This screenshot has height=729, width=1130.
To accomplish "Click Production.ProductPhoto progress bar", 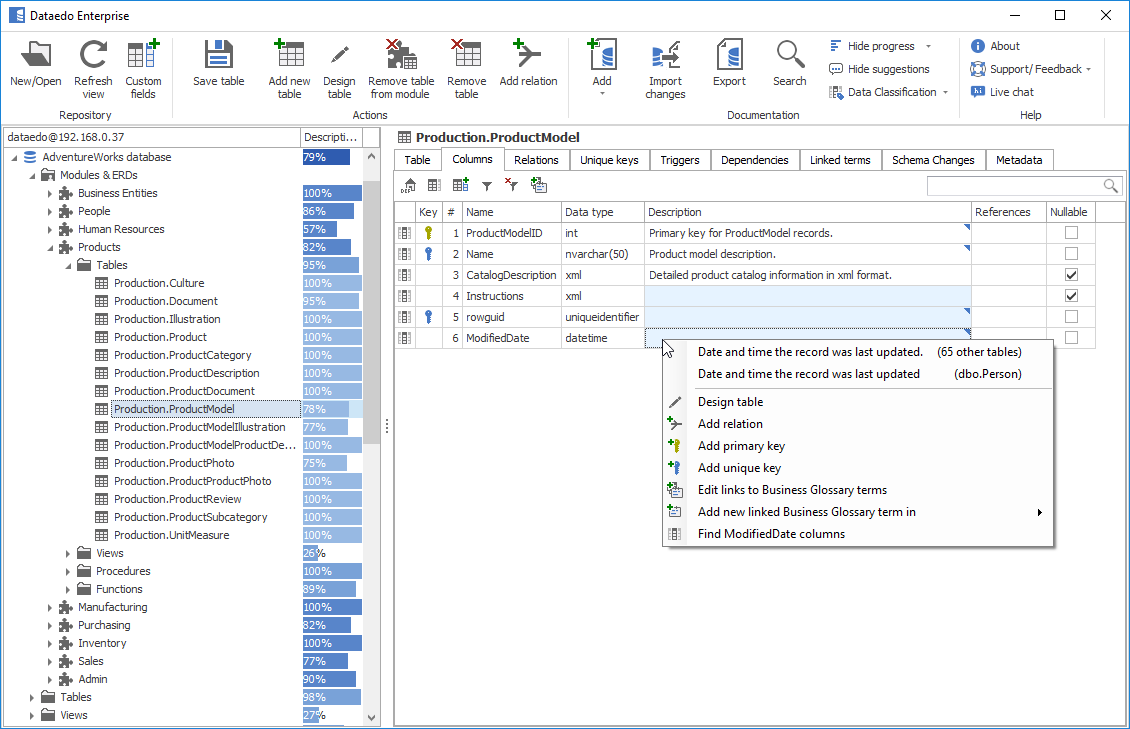I will [x=325, y=463].
